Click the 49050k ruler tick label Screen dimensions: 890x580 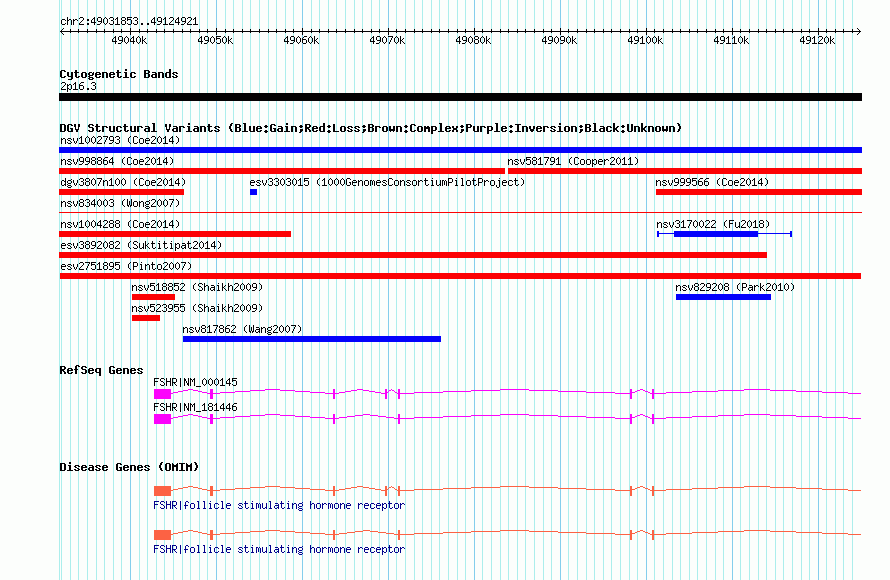[x=215, y=40]
